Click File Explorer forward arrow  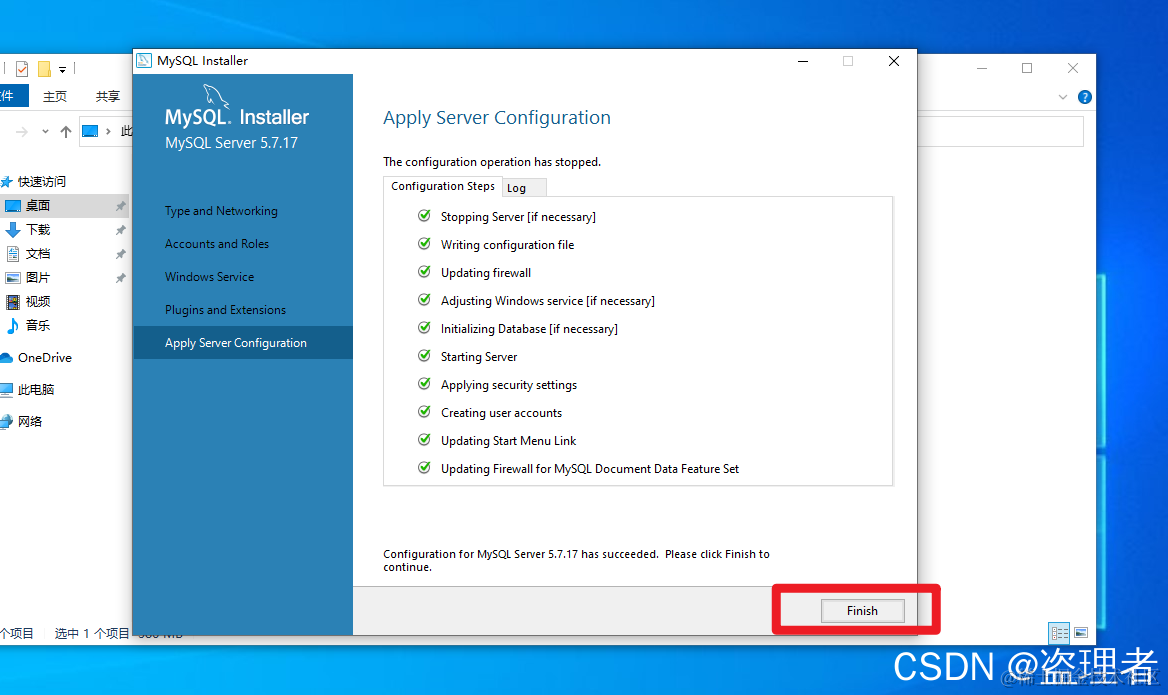[22, 132]
